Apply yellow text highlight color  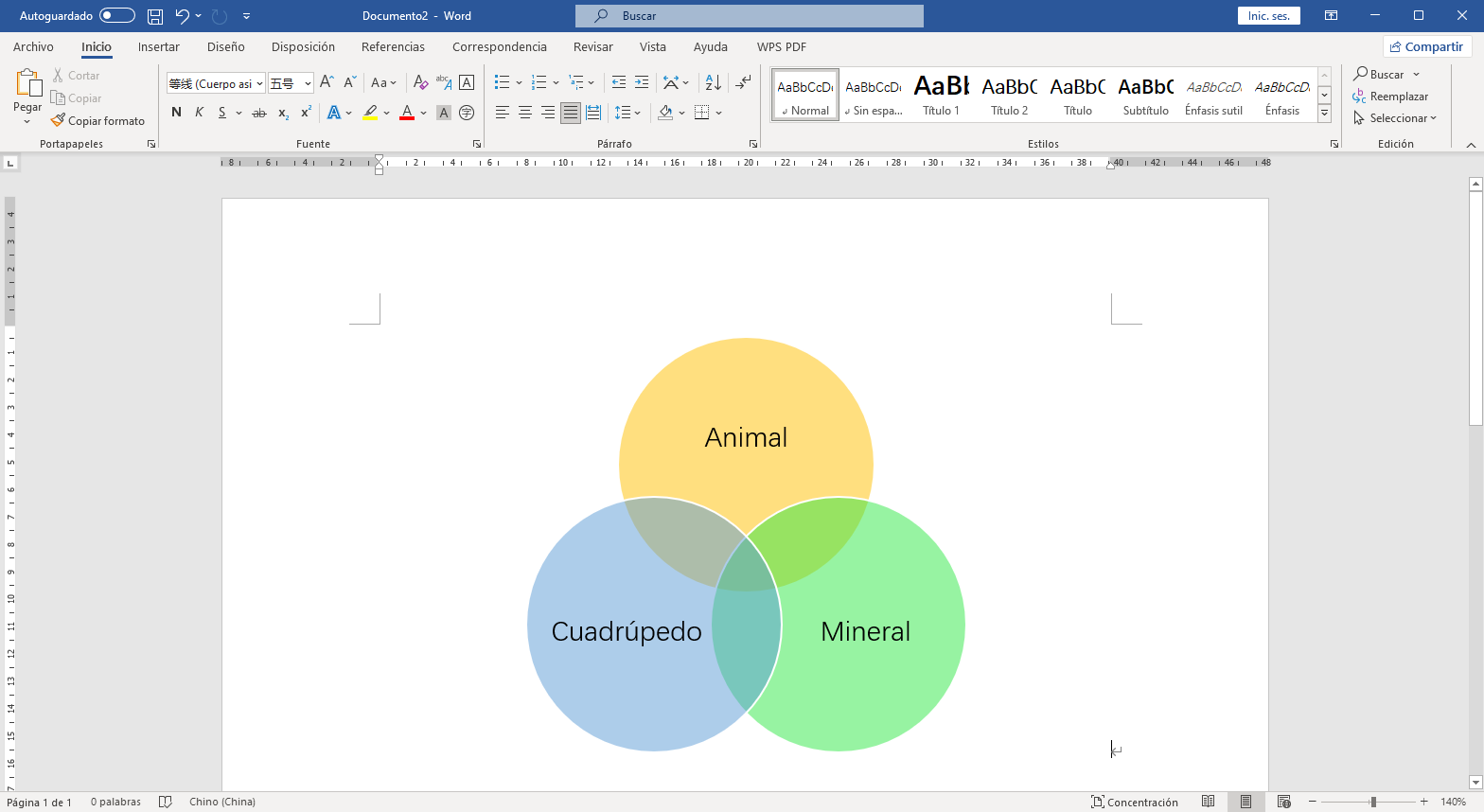pyautogui.click(x=370, y=113)
